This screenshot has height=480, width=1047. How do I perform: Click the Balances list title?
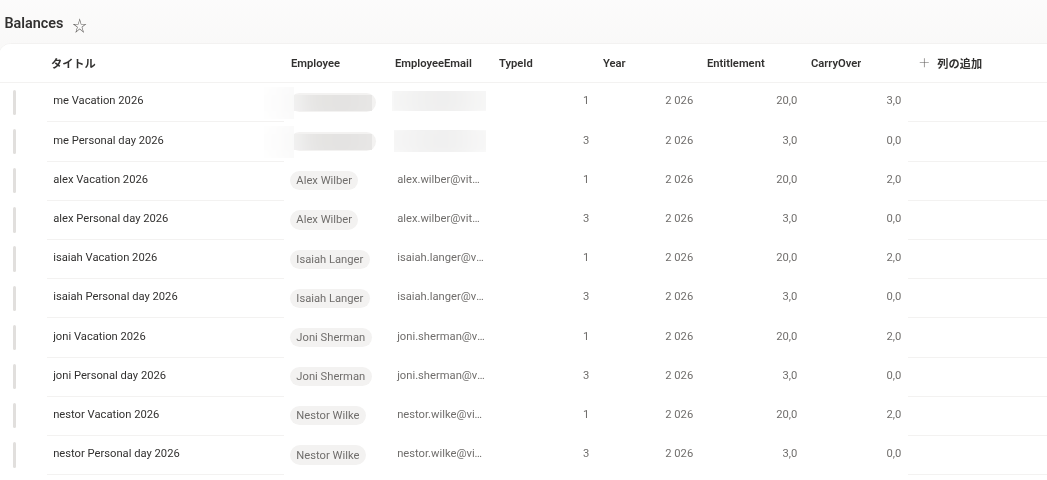click(33, 23)
